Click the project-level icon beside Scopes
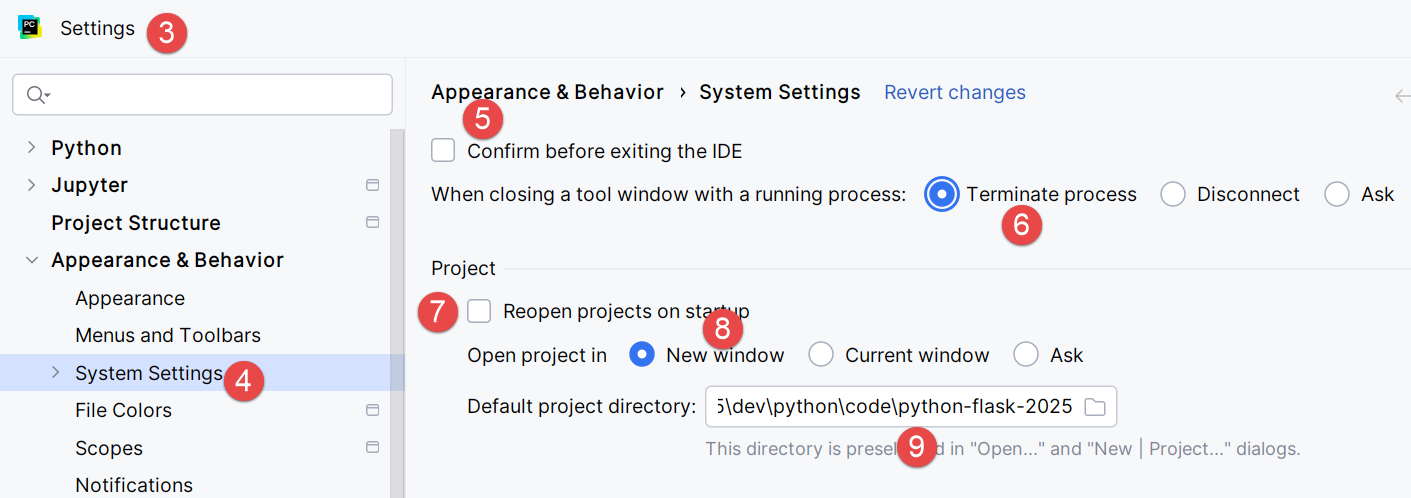Viewport: 1411px width, 498px height. pos(373,447)
